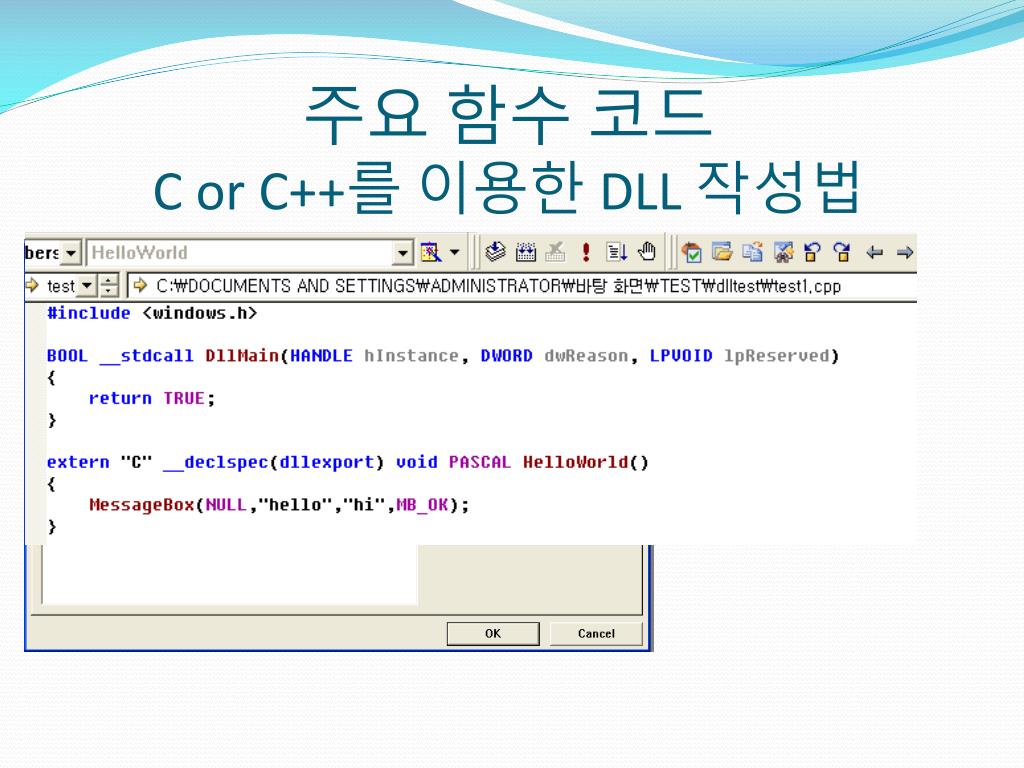Click the '__declspec(dllexport)' keyword
The width and height of the screenshot is (1024, 768).
[x=274, y=462]
